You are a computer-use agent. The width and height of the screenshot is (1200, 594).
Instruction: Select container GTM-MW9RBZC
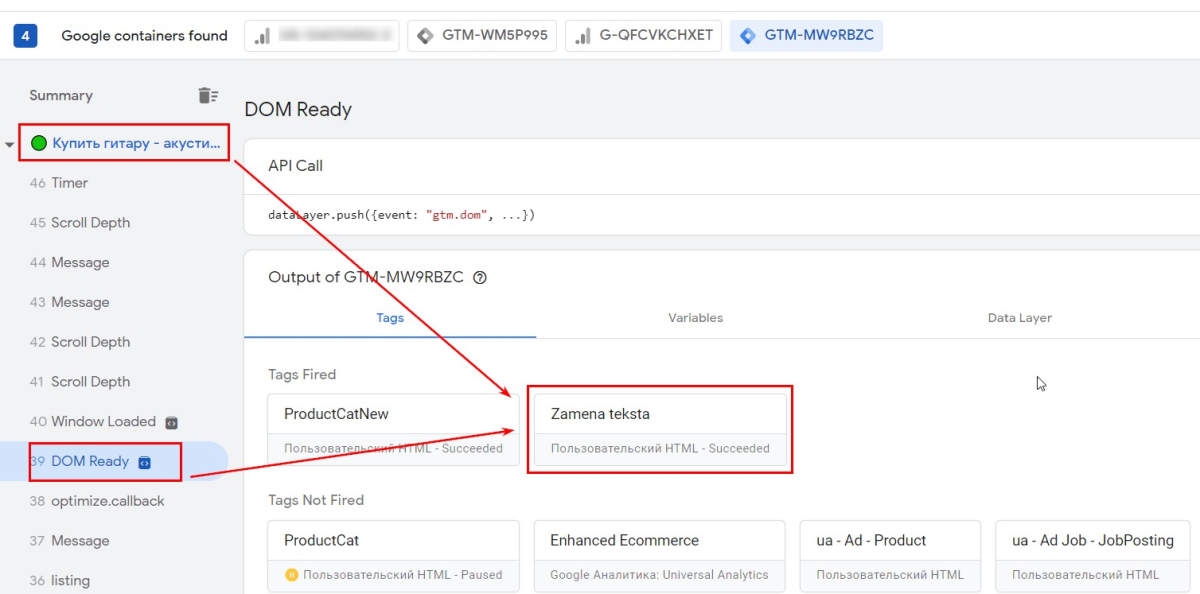(x=806, y=36)
